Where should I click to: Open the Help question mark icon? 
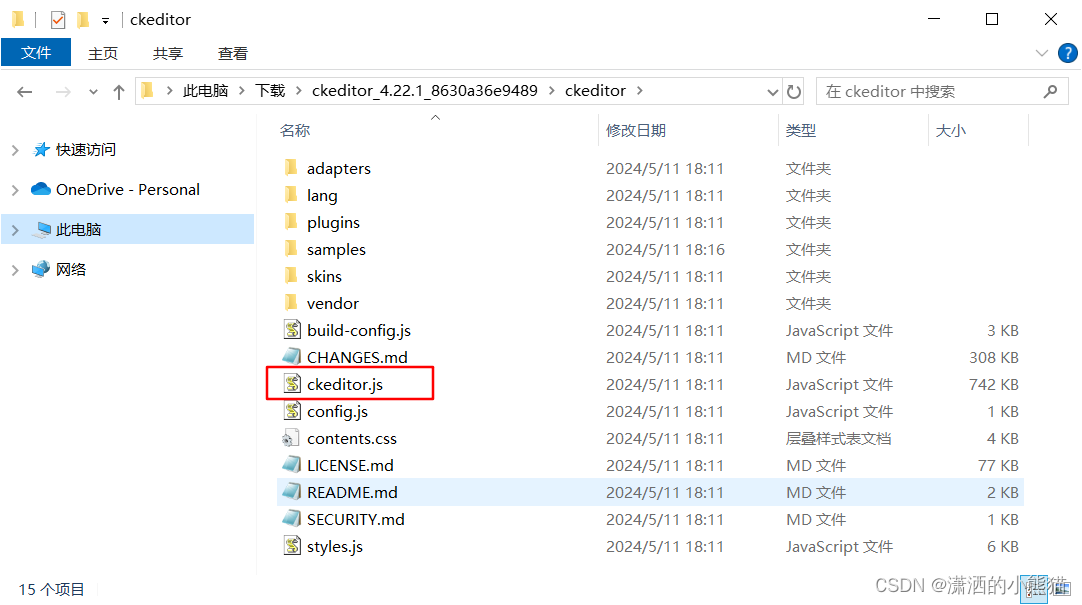pos(1068,53)
